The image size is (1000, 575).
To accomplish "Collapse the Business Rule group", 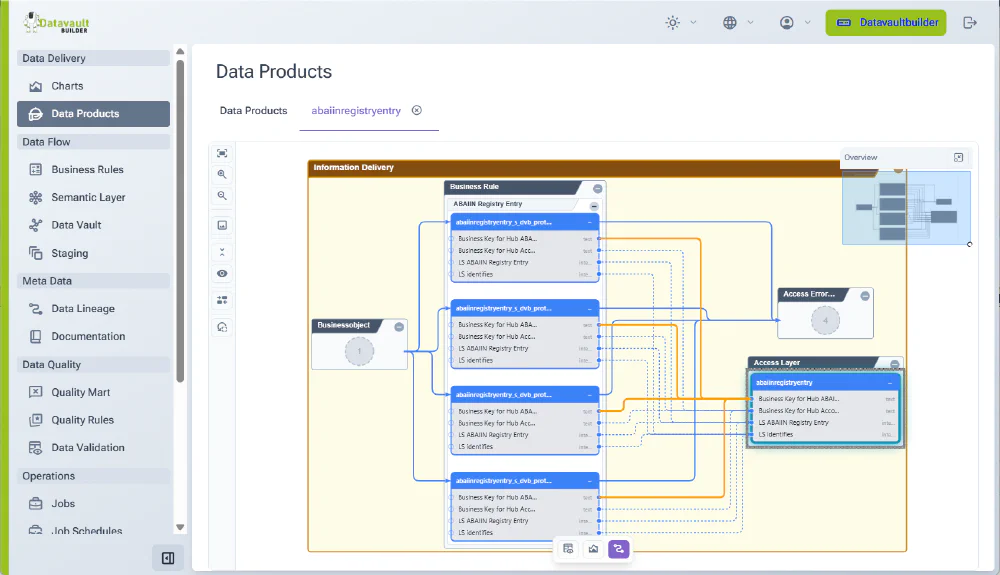I will pyautogui.click(x=598, y=189).
